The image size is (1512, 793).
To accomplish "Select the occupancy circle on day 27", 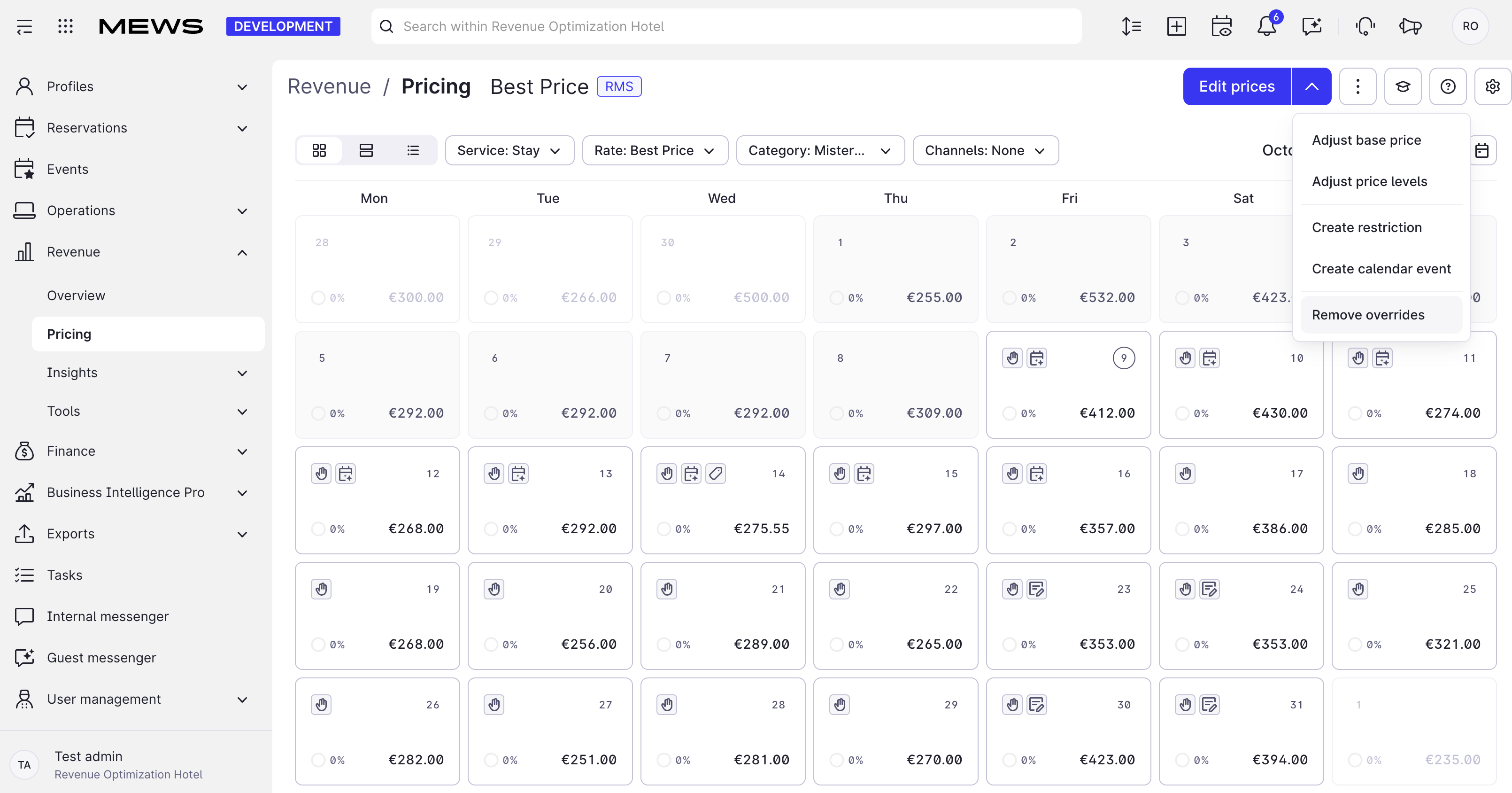I will pos(491,760).
